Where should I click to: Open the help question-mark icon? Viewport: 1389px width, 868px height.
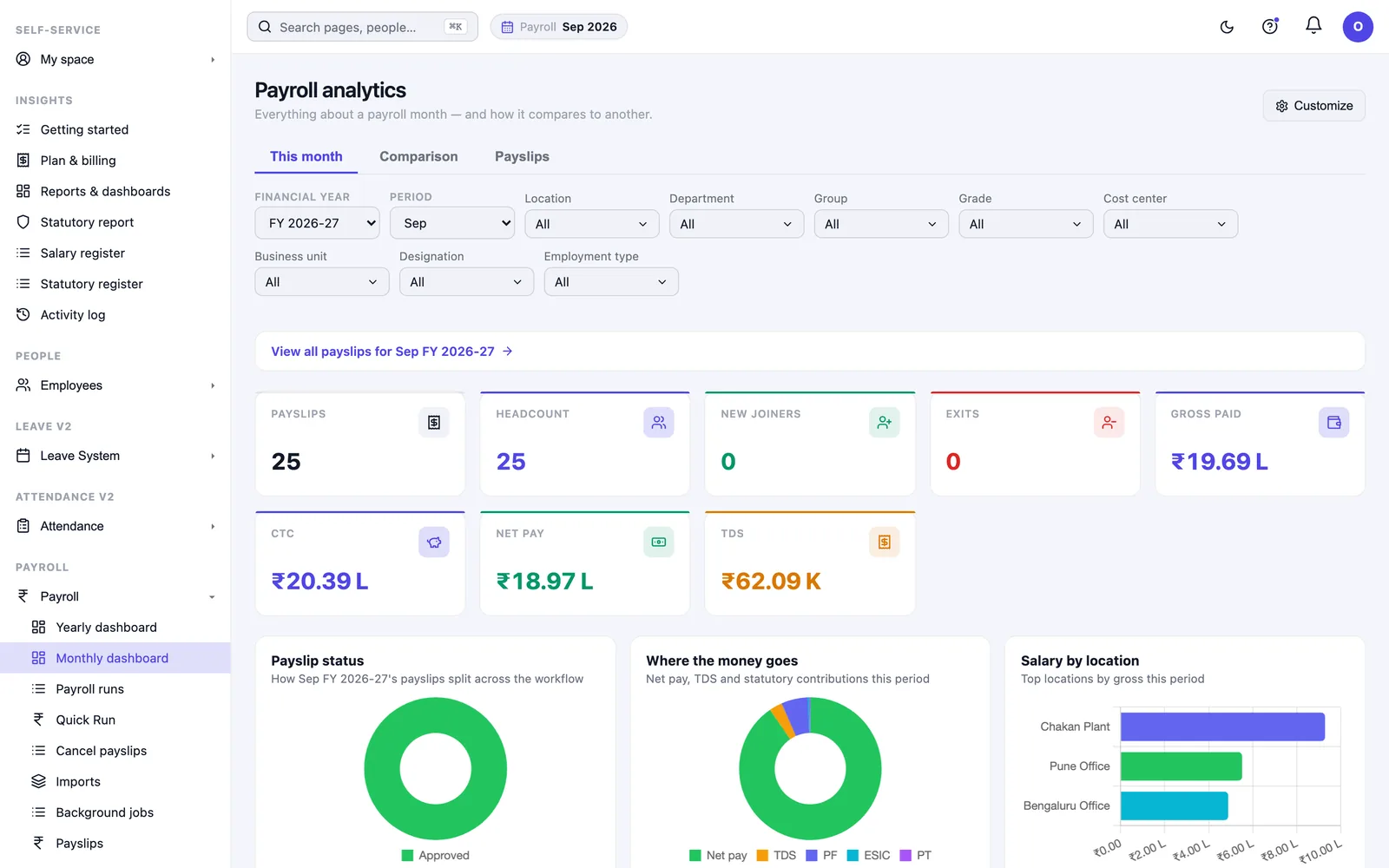1270,27
